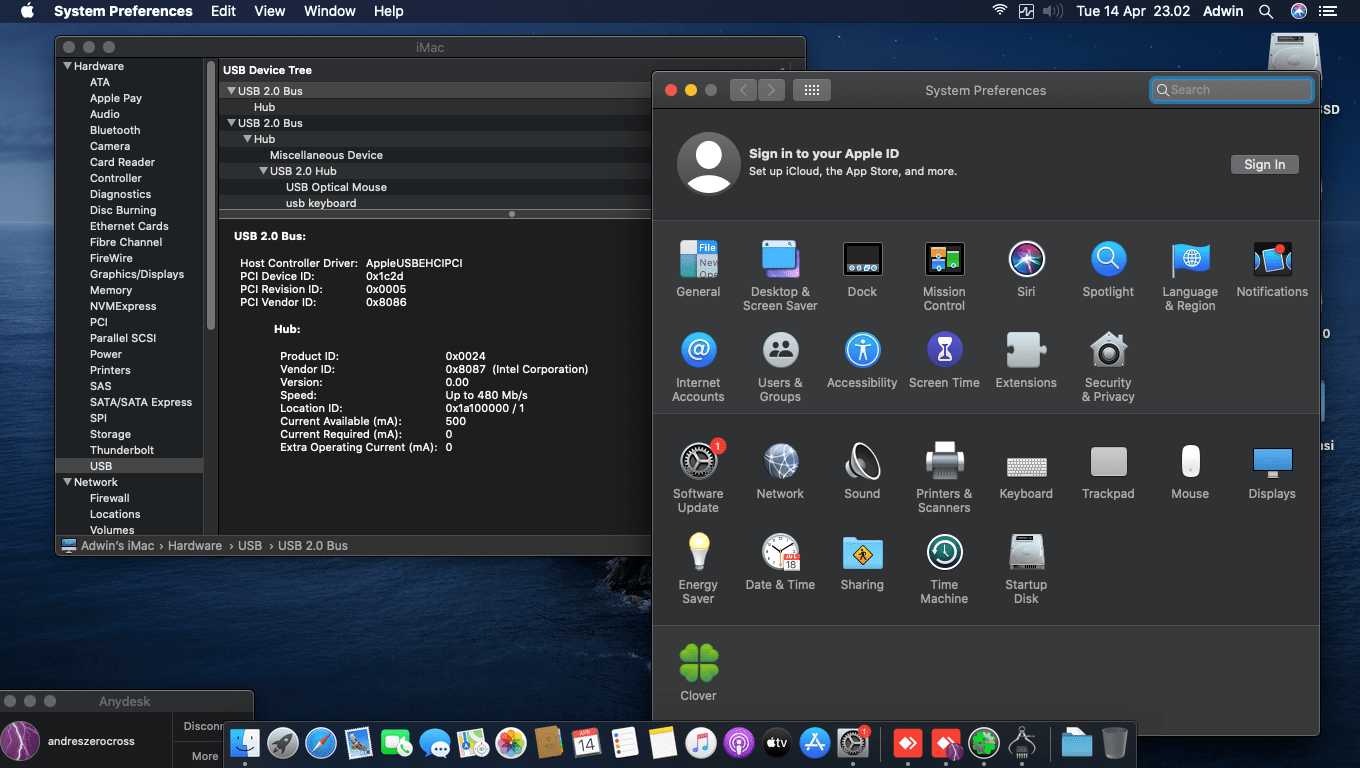Click inside the System Preferences search field
This screenshot has width=1360, height=768.
(1231, 89)
